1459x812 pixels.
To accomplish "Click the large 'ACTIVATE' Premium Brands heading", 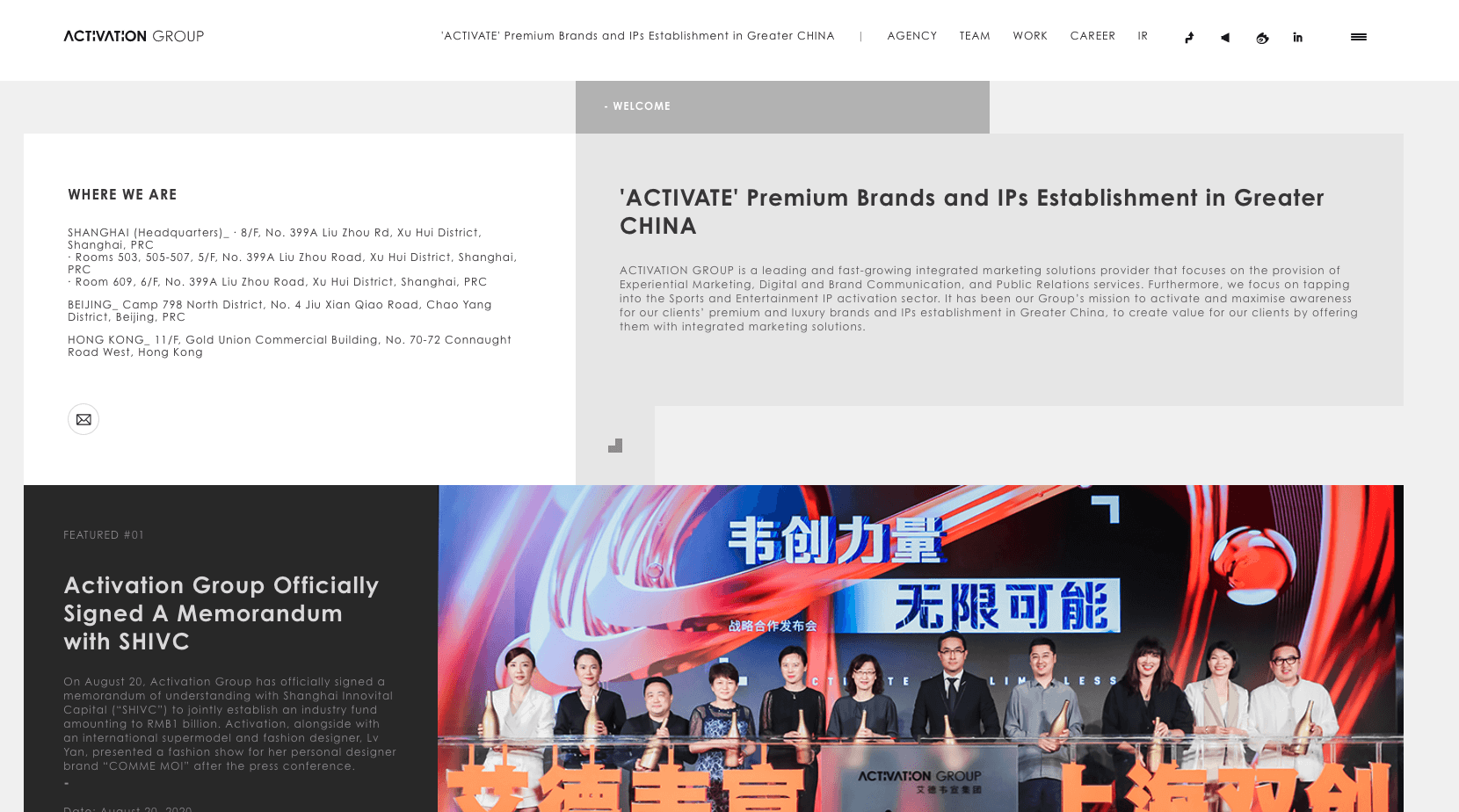I will point(972,212).
